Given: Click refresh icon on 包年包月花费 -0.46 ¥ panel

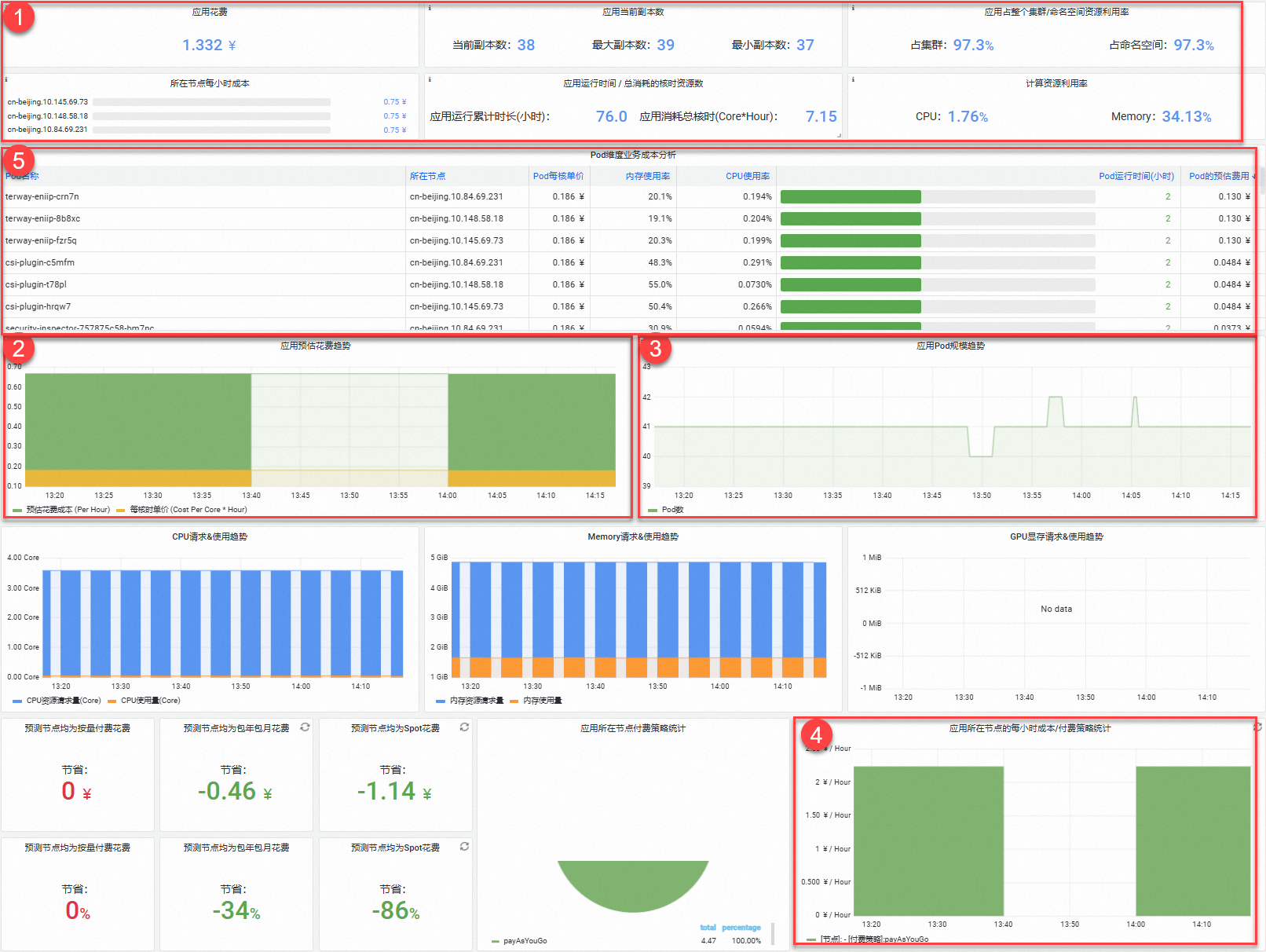Looking at the screenshot, I should pyautogui.click(x=305, y=727).
